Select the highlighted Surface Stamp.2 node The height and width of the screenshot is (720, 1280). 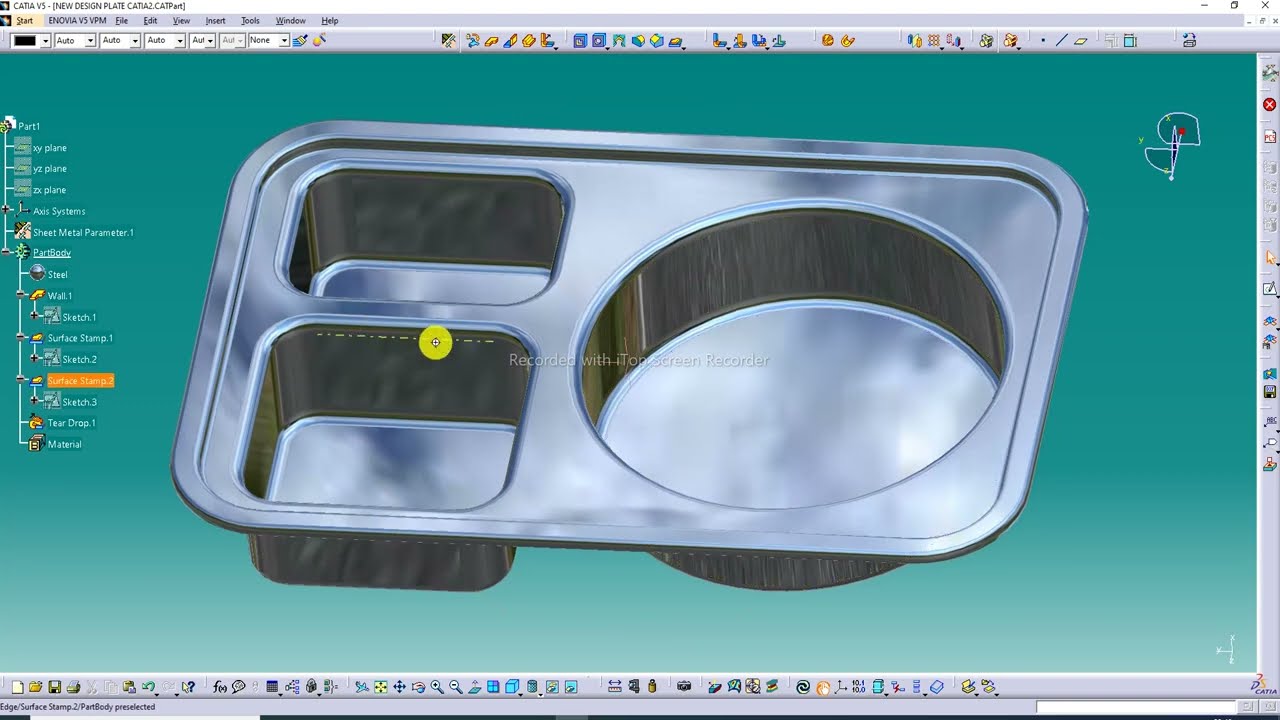tap(80, 381)
